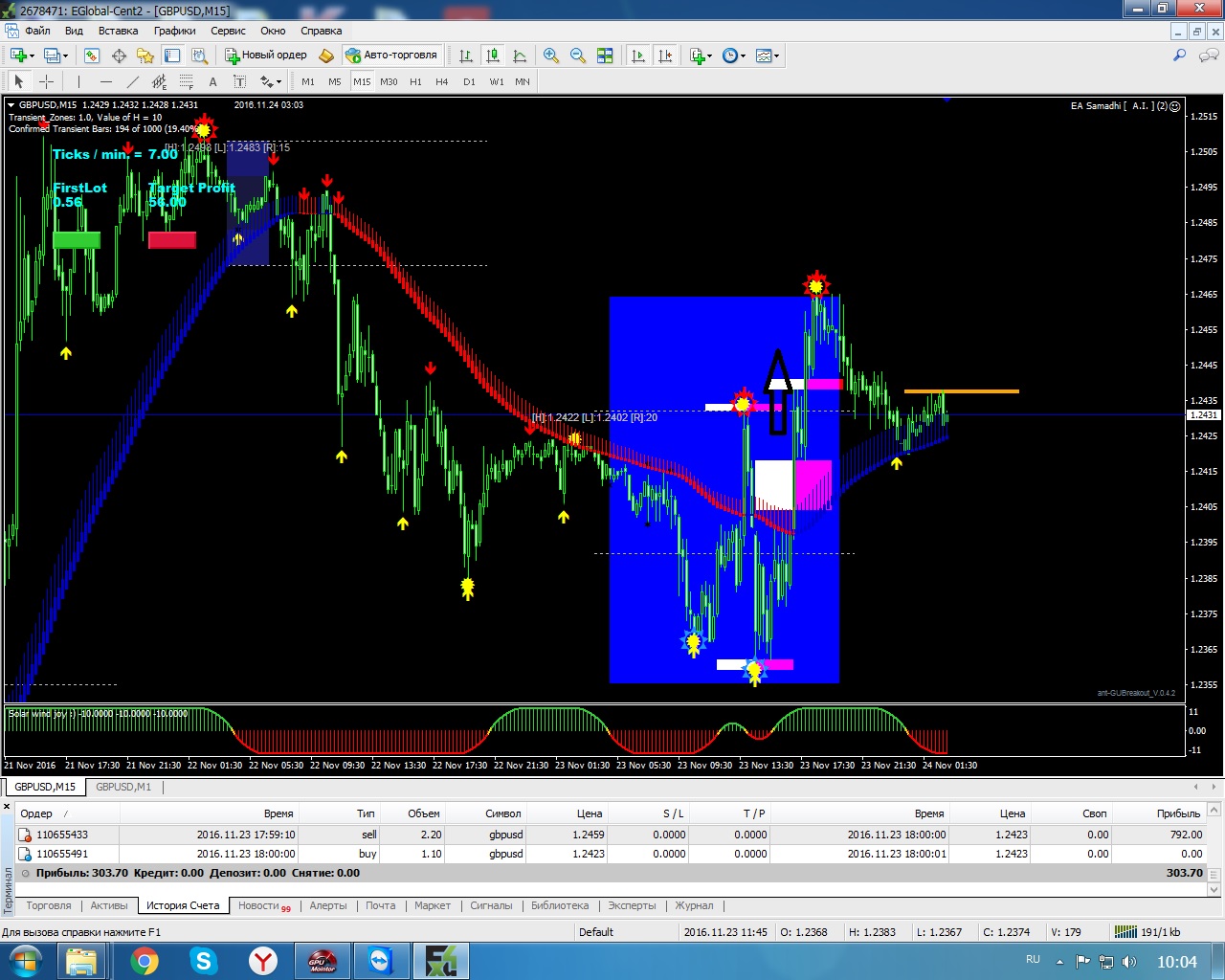Open the Data Window crosshair icon

(119, 56)
